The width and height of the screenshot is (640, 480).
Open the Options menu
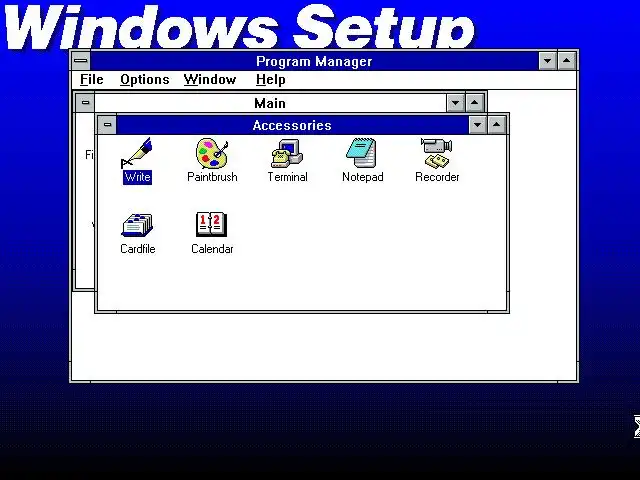(x=144, y=79)
